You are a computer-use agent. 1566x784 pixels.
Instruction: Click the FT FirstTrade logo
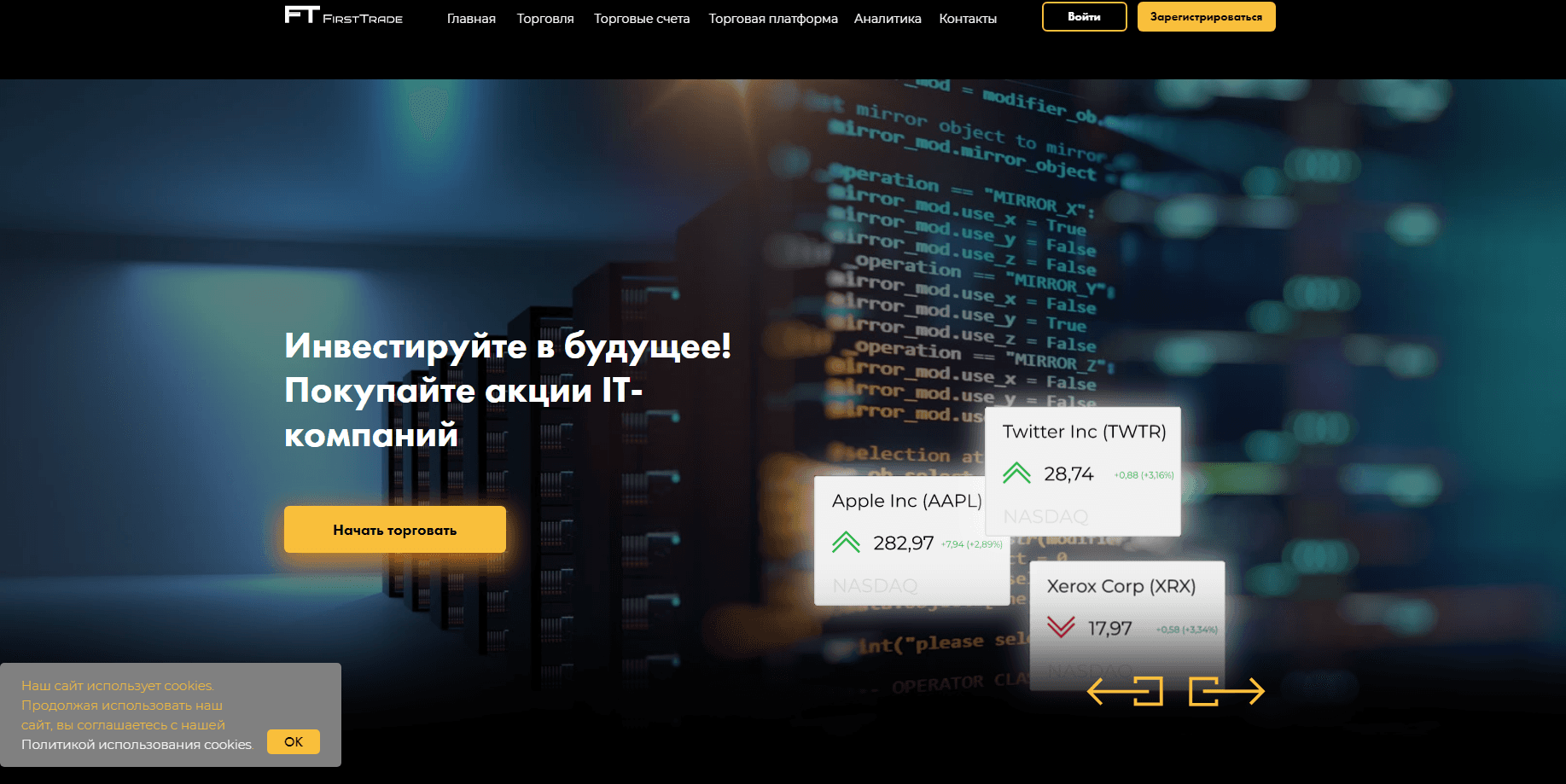(343, 15)
